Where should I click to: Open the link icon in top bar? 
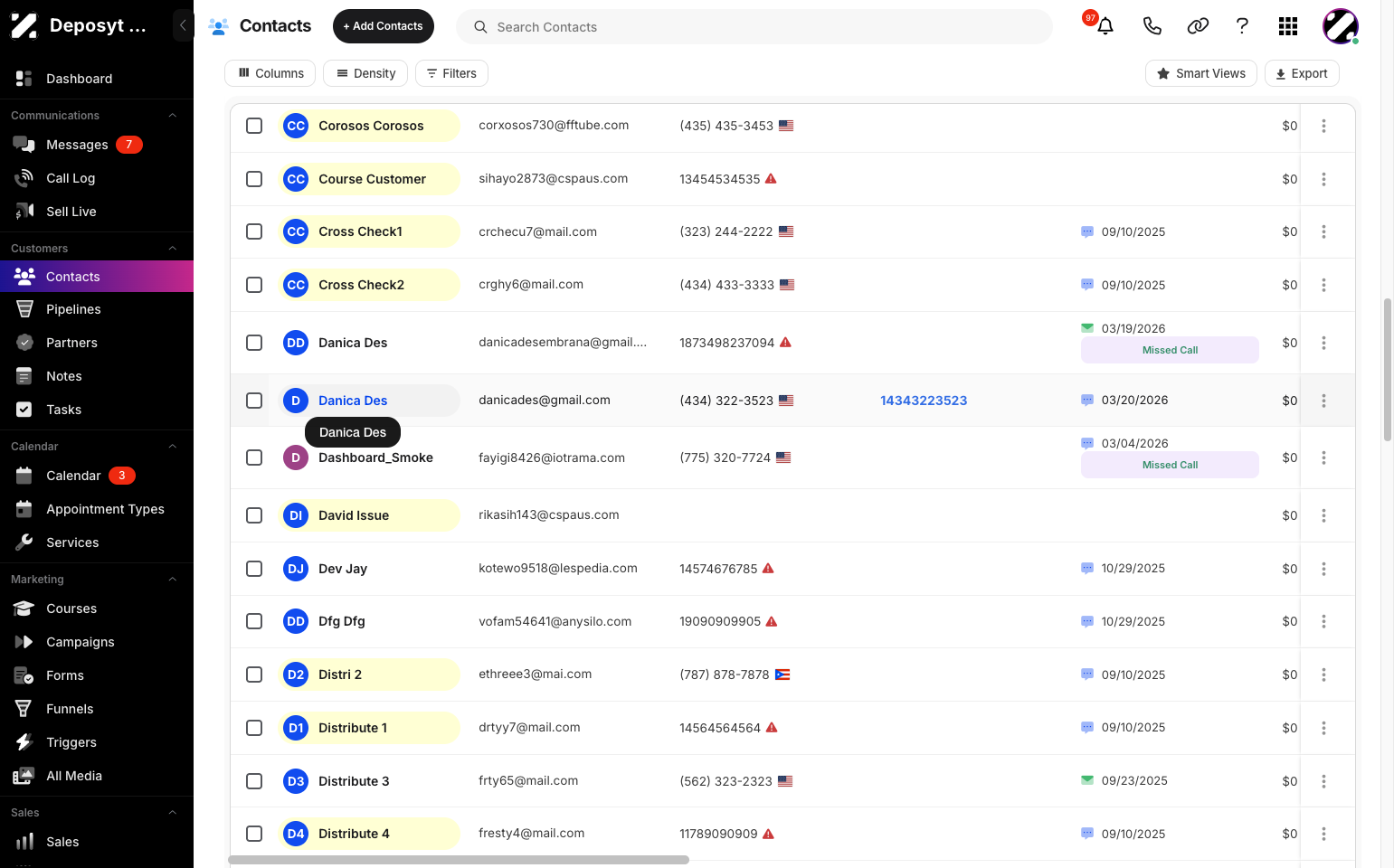[1198, 26]
